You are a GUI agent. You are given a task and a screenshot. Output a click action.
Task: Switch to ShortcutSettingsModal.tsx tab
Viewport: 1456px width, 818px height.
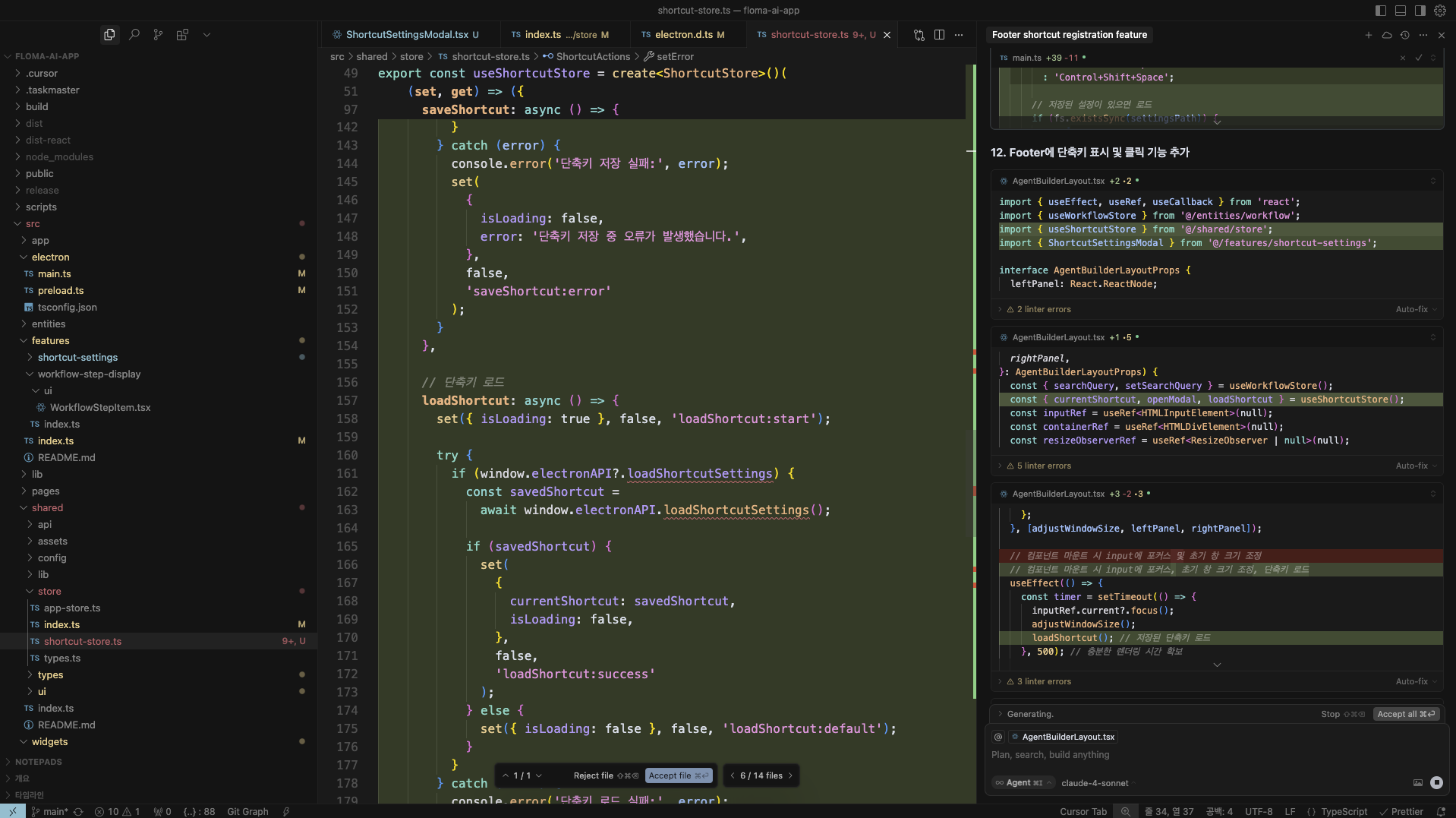click(406, 35)
